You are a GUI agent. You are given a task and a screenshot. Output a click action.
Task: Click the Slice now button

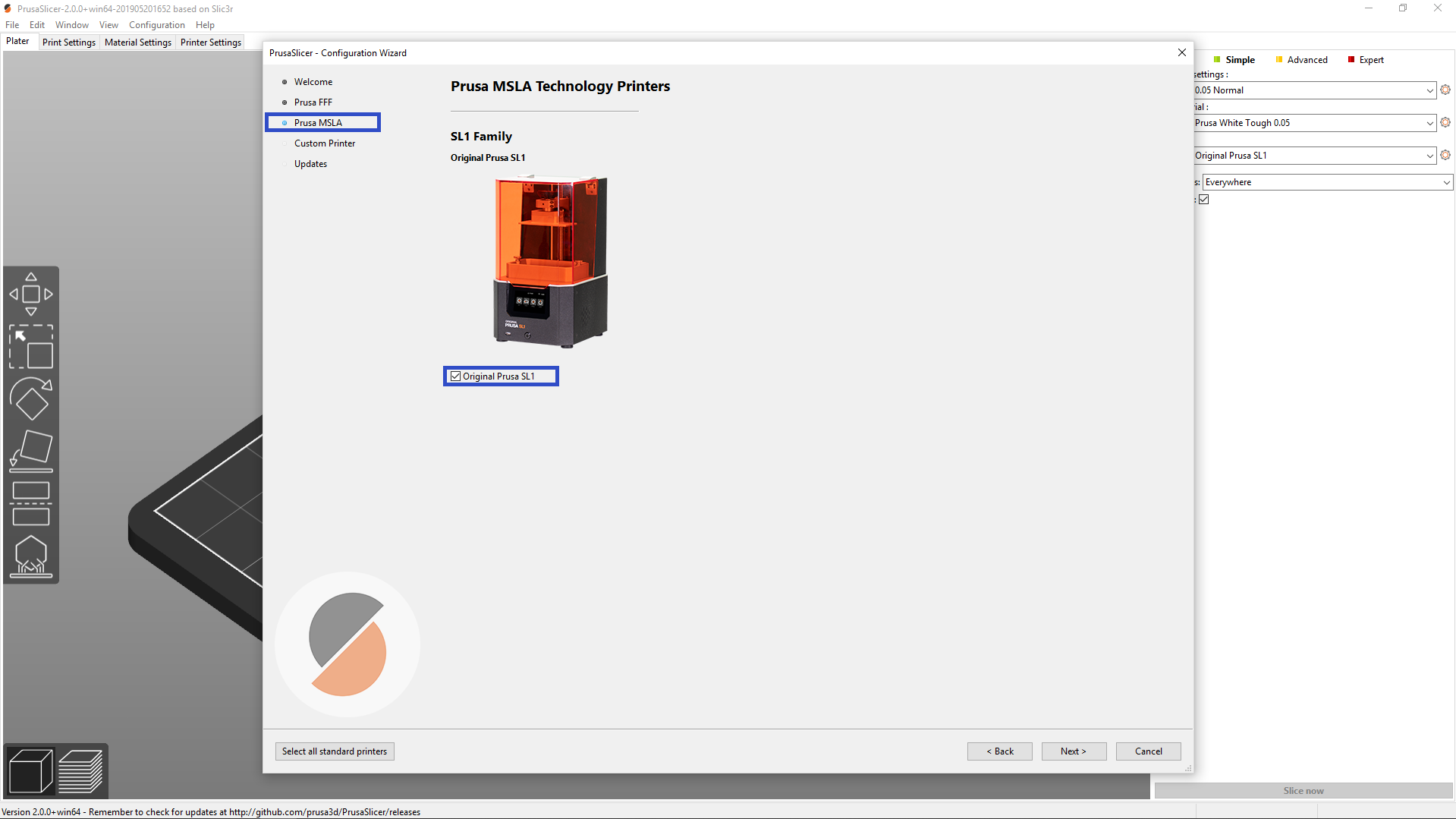point(1303,791)
